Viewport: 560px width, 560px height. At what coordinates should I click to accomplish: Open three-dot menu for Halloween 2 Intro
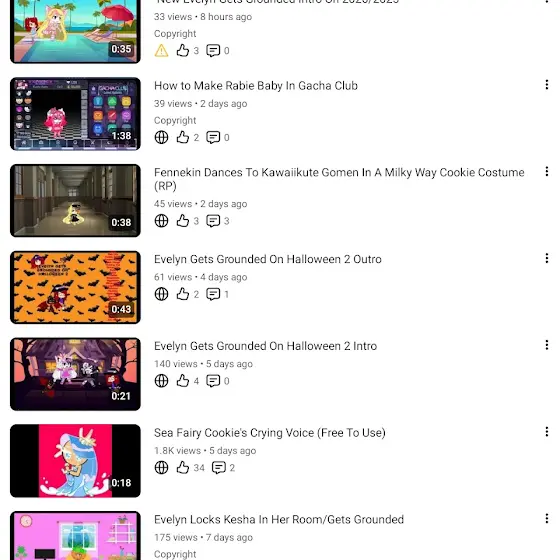point(547,345)
